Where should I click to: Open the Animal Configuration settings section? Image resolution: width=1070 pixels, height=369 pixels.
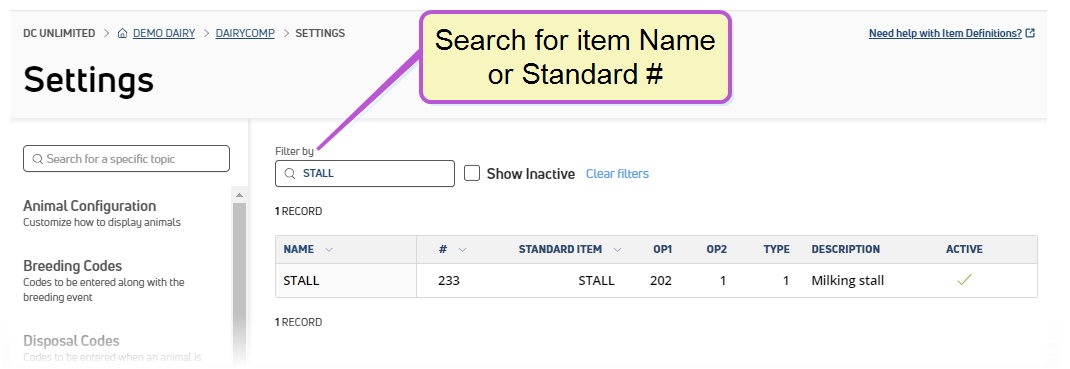(89, 213)
